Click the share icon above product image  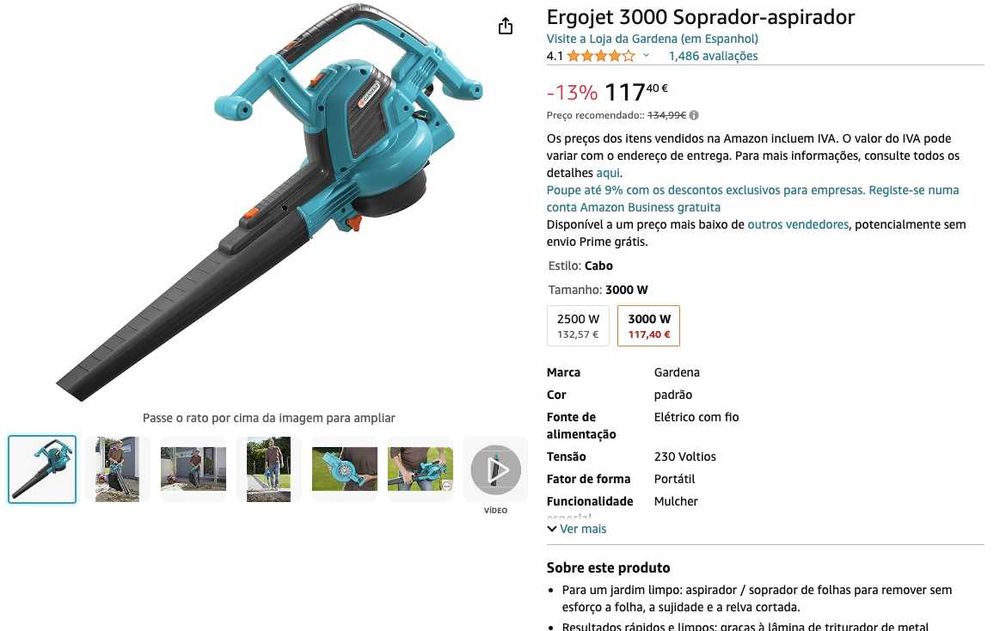(505, 26)
